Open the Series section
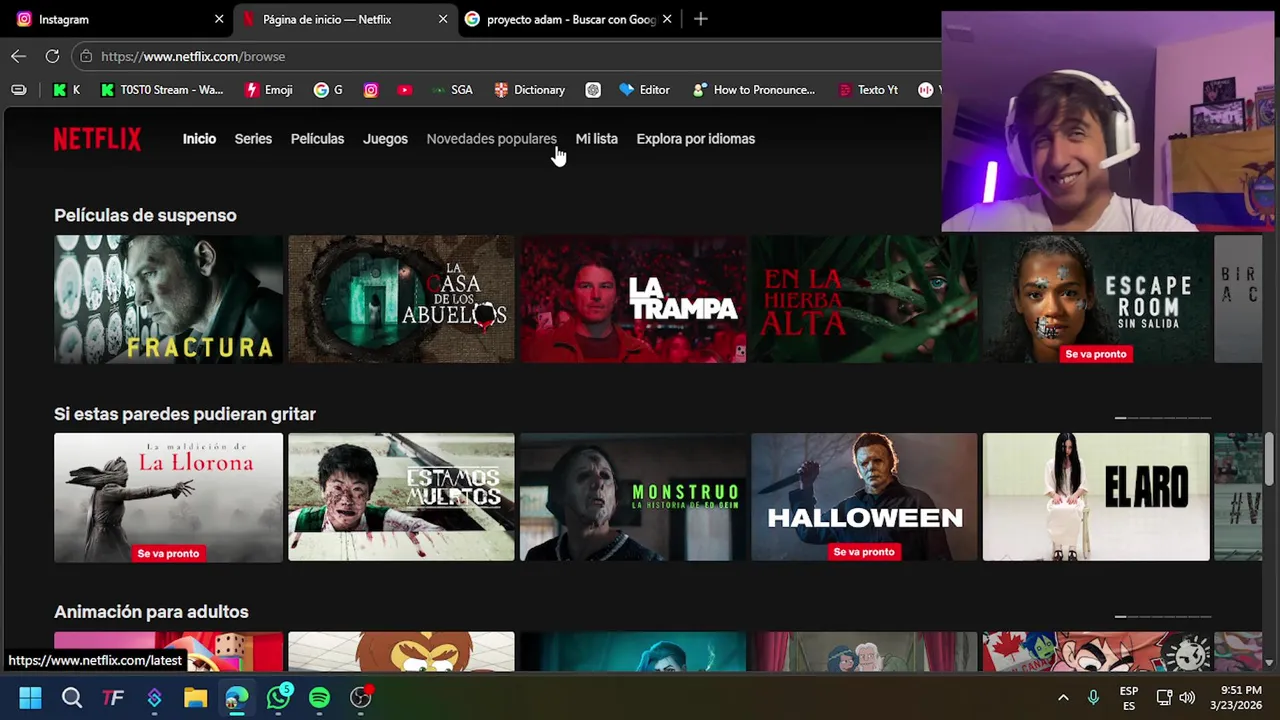 point(253,139)
